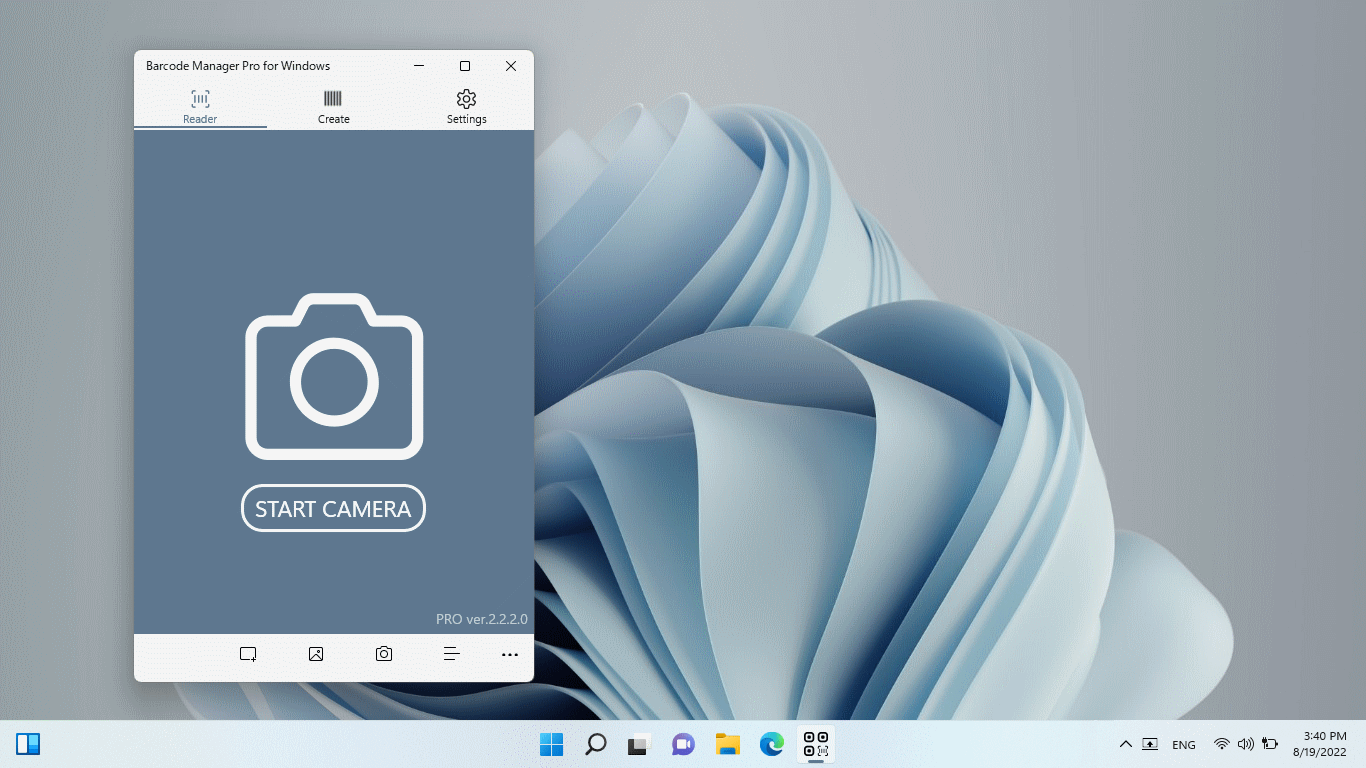Image resolution: width=1366 pixels, height=768 pixels.
Task: Open the more options ellipsis menu
Action: (510, 654)
